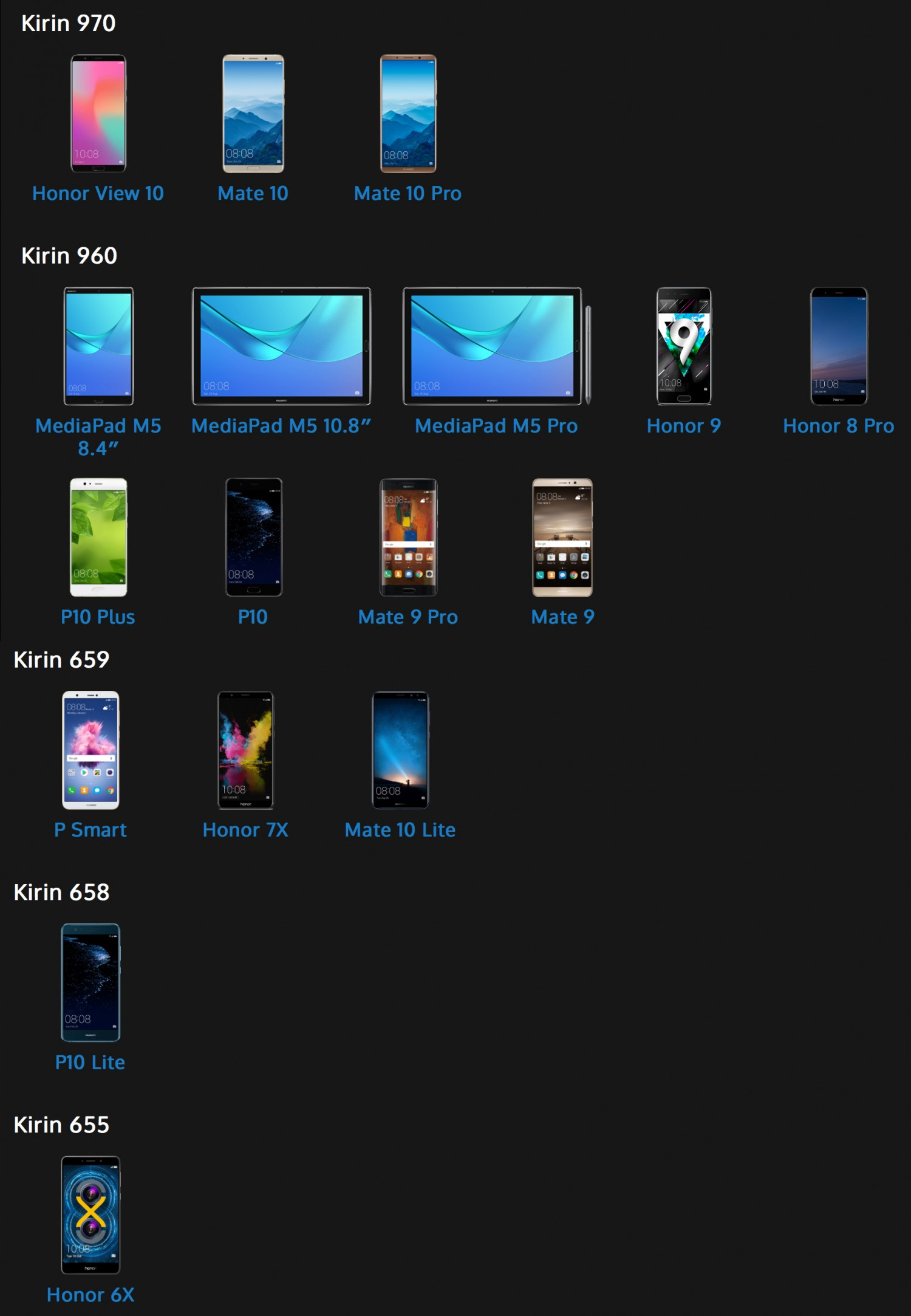Follow the P10 Lite text link

point(90,1063)
